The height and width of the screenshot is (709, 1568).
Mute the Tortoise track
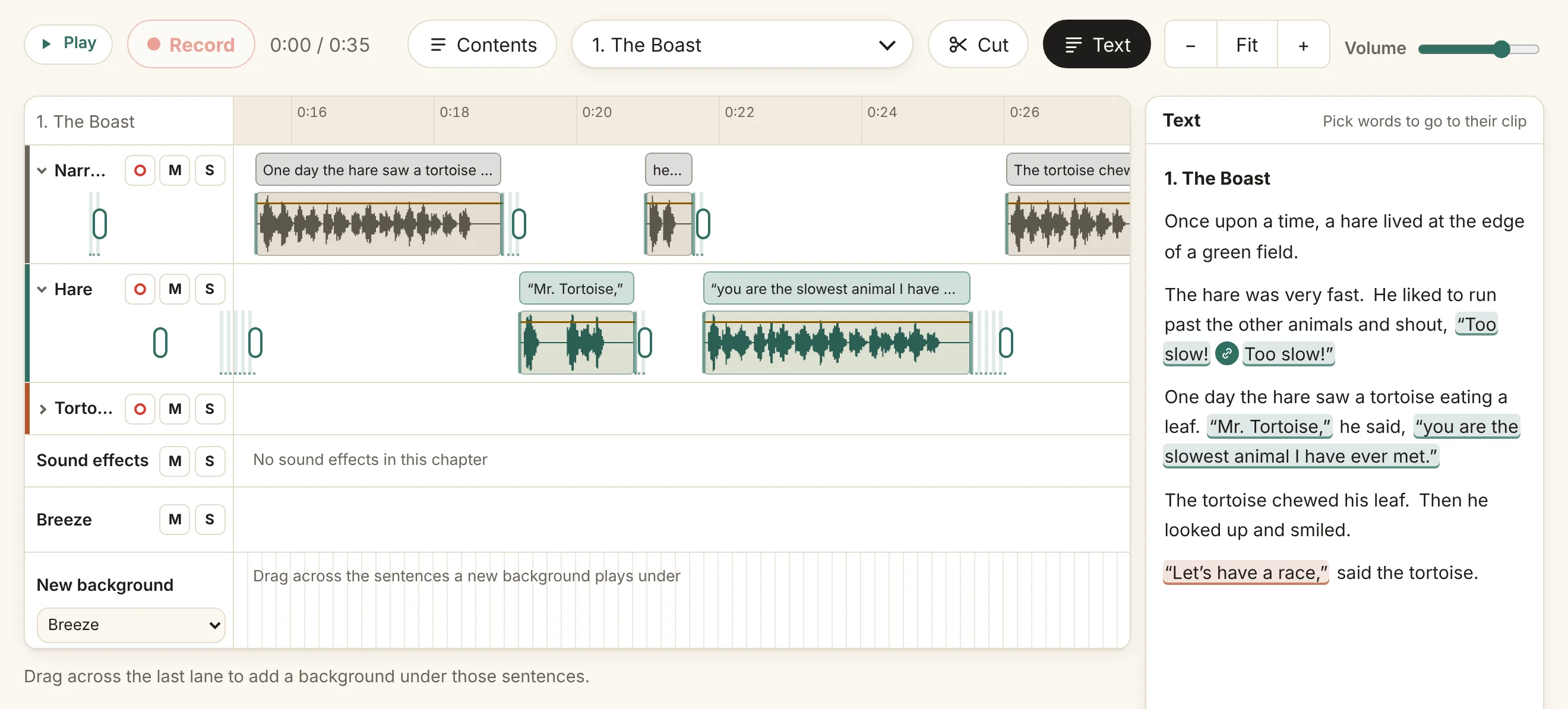(175, 409)
